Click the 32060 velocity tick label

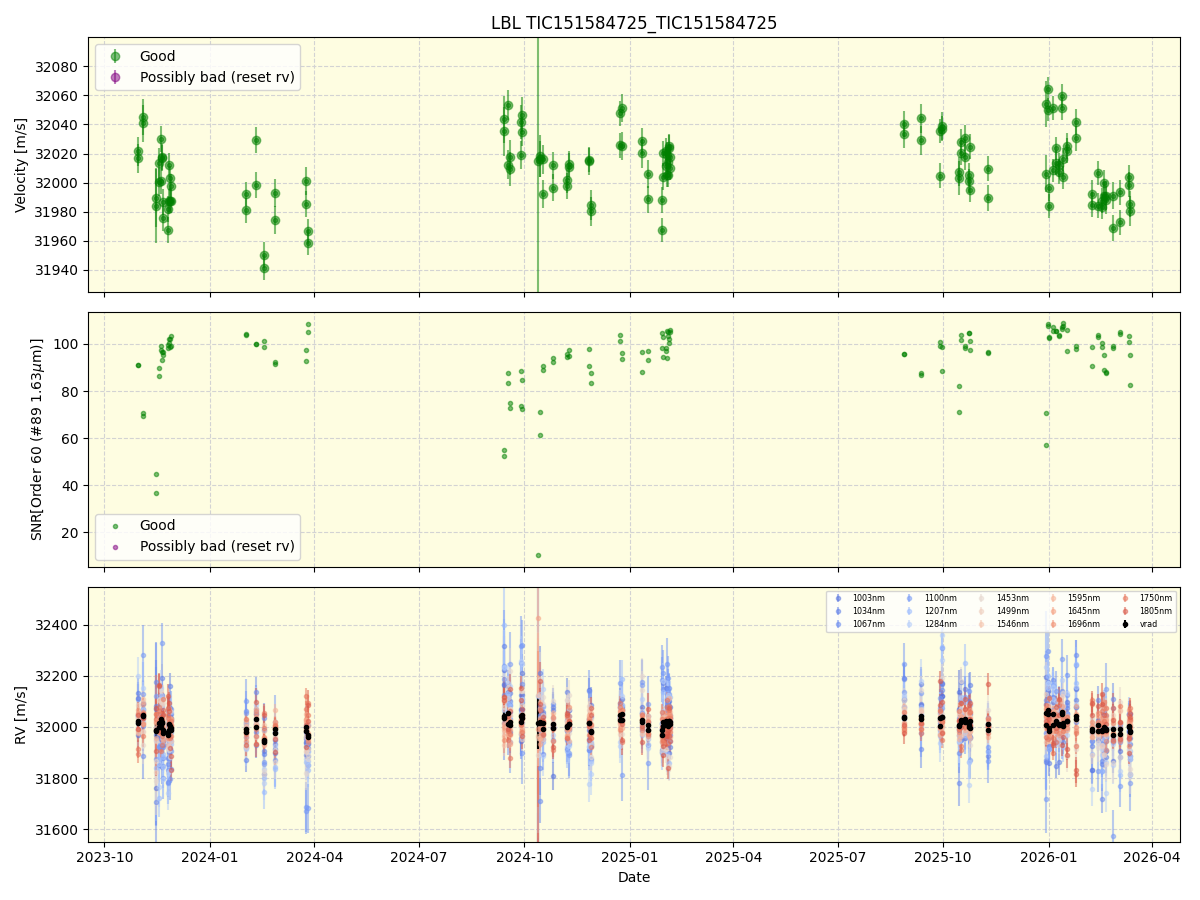(x=57, y=96)
